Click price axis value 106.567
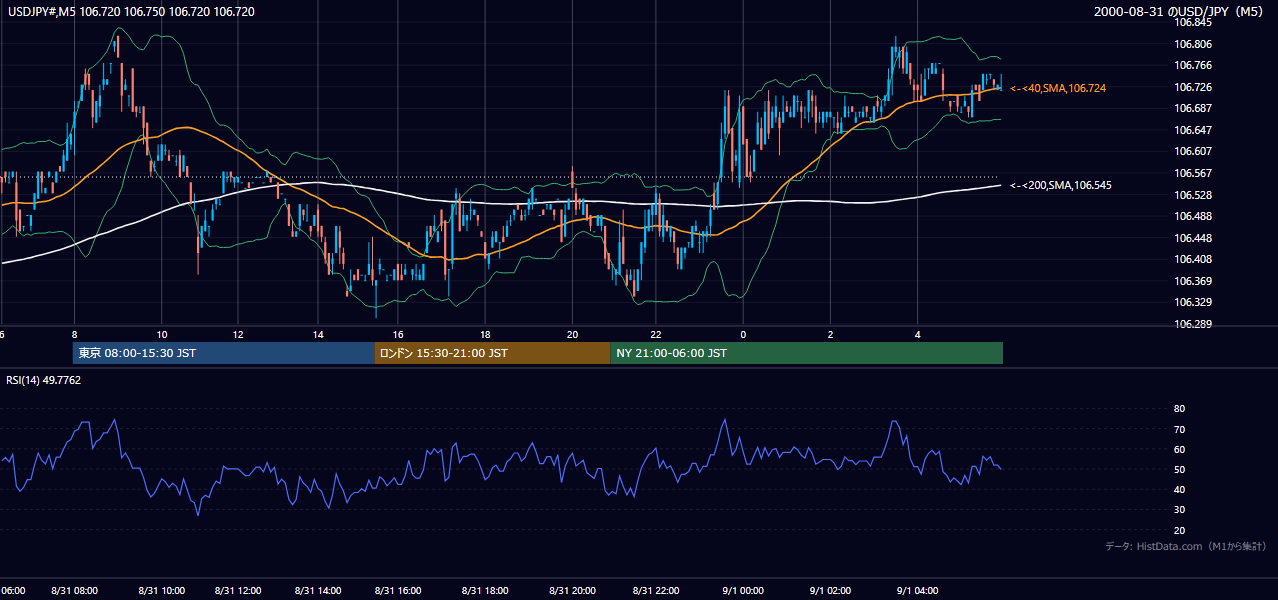 click(x=1193, y=173)
